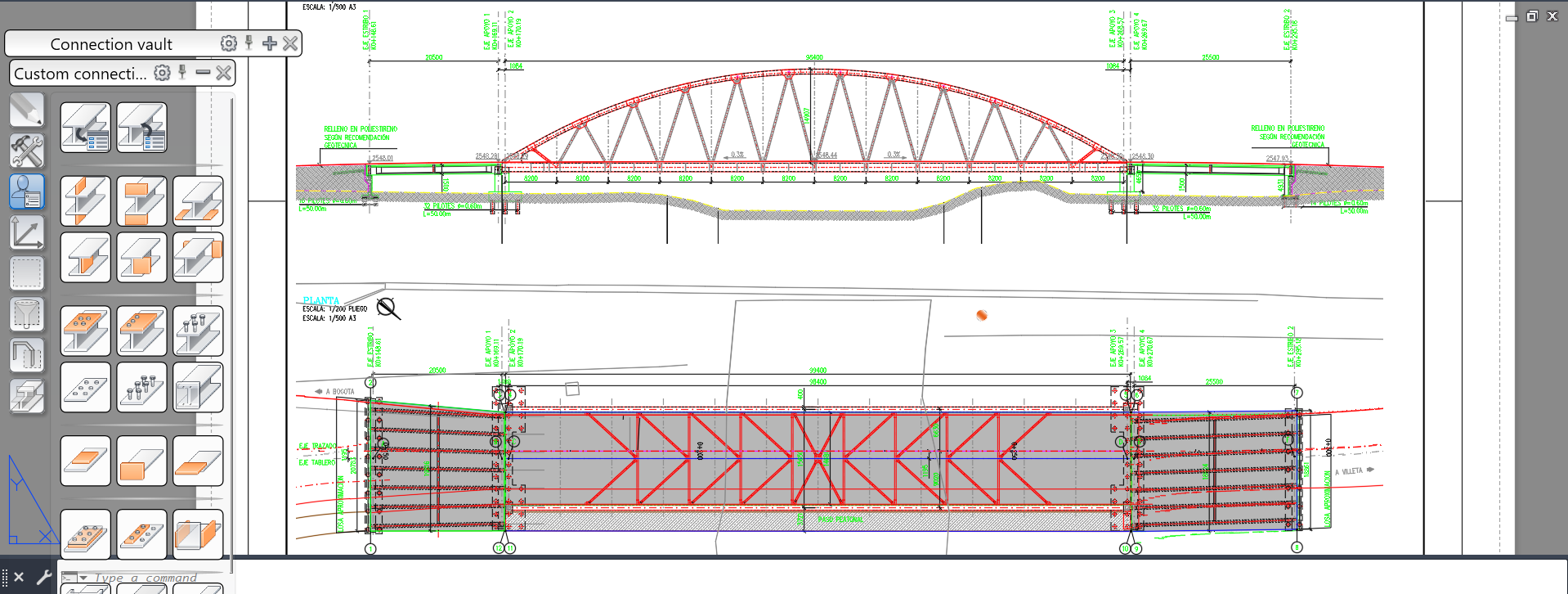Open Connection vault gear settings menu
Image resolution: width=1568 pixels, height=594 pixels.
click(229, 43)
